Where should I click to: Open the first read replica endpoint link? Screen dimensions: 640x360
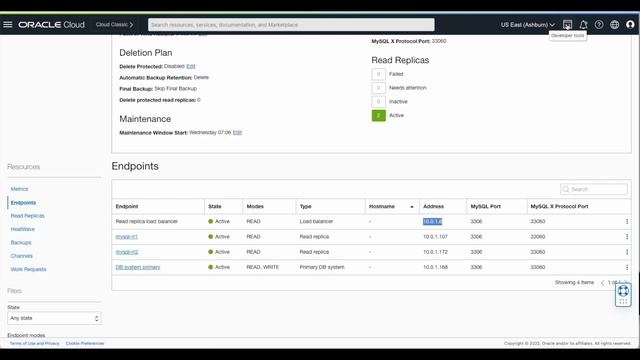pos(127,237)
